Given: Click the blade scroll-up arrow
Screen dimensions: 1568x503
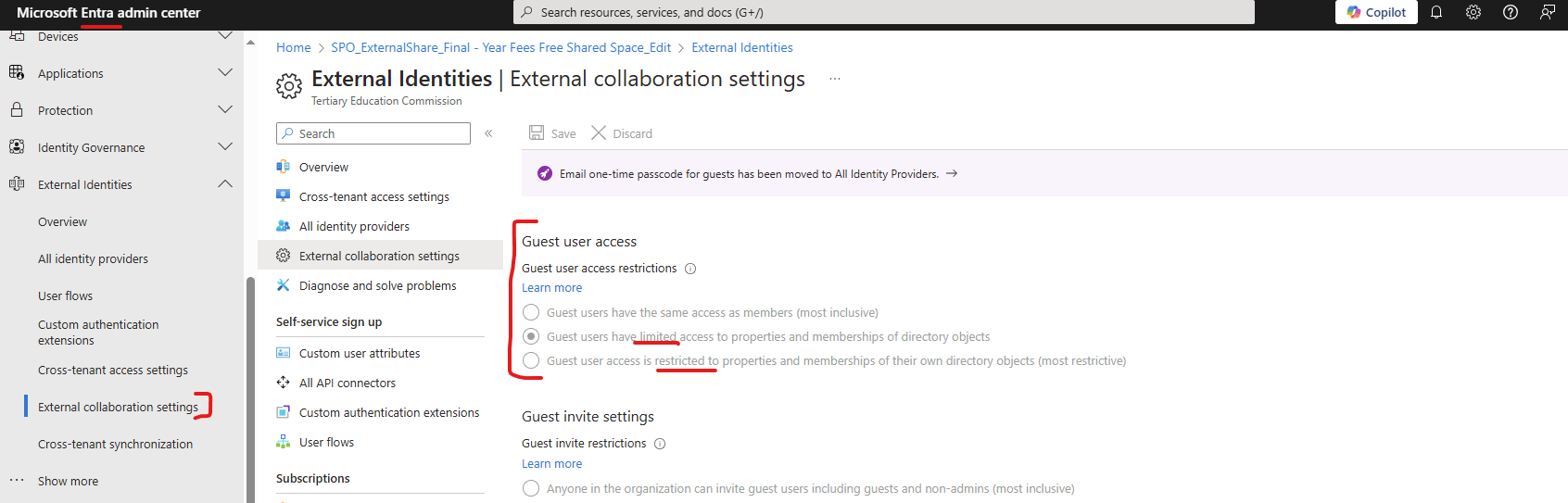Looking at the screenshot, I should [250, 43].
